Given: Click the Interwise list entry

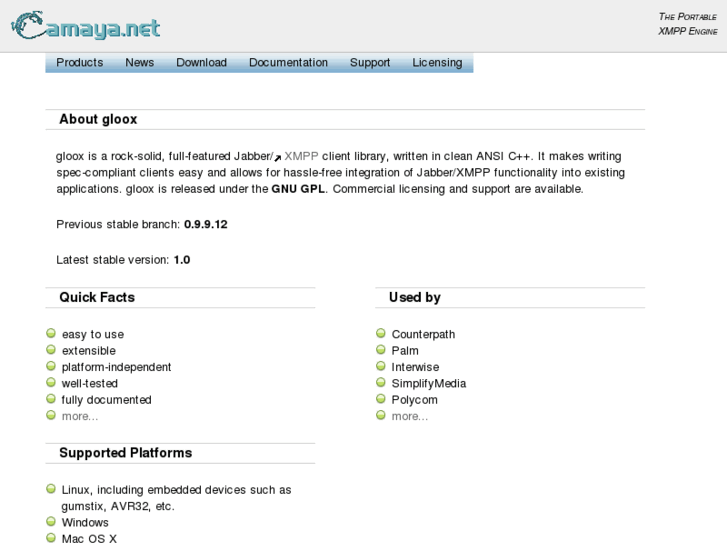Looking at the screenshot, I should tap(415, 367).
